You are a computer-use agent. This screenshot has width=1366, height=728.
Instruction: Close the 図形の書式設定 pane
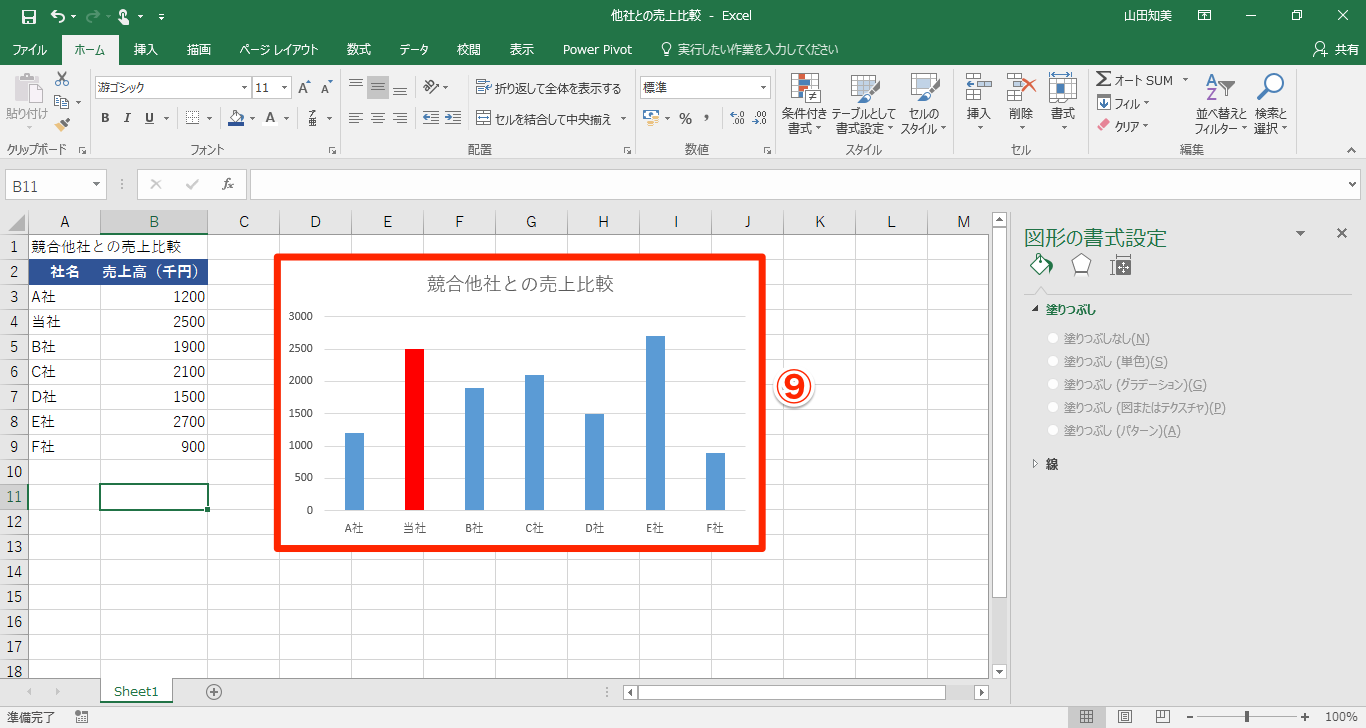pyautogui.click(x=1342, y=233)
